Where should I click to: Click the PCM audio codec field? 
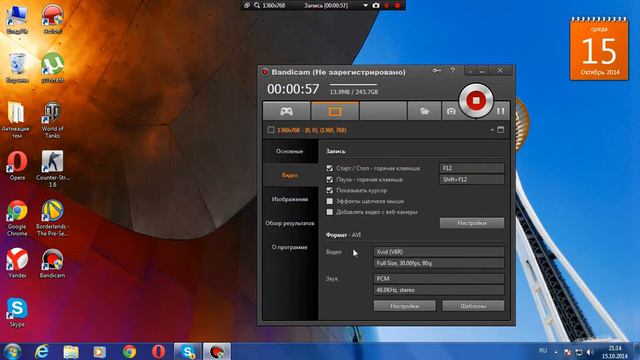pos(439,279)
